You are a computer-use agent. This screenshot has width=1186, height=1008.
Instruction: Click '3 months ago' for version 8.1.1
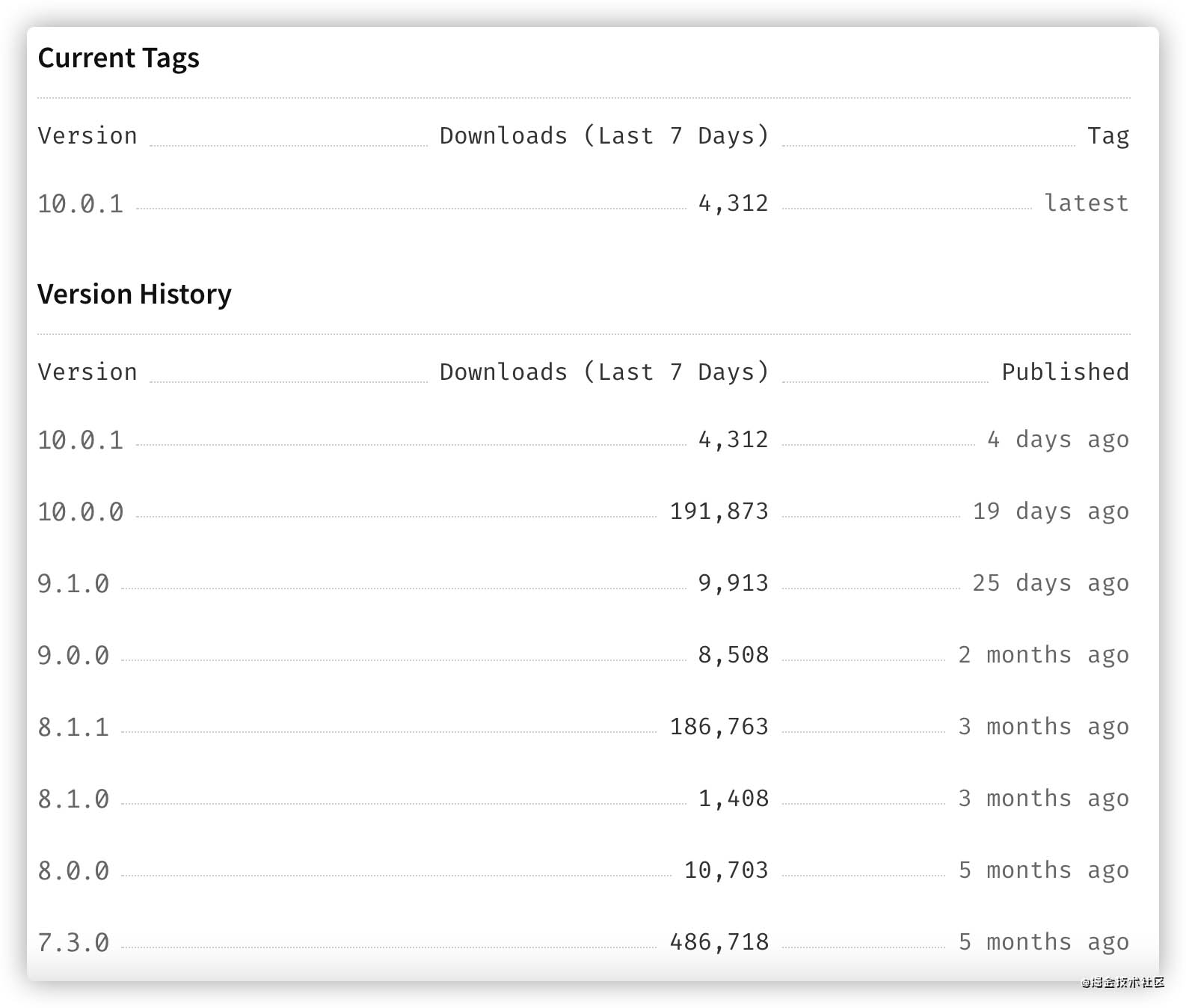[x=1044, y=727]
